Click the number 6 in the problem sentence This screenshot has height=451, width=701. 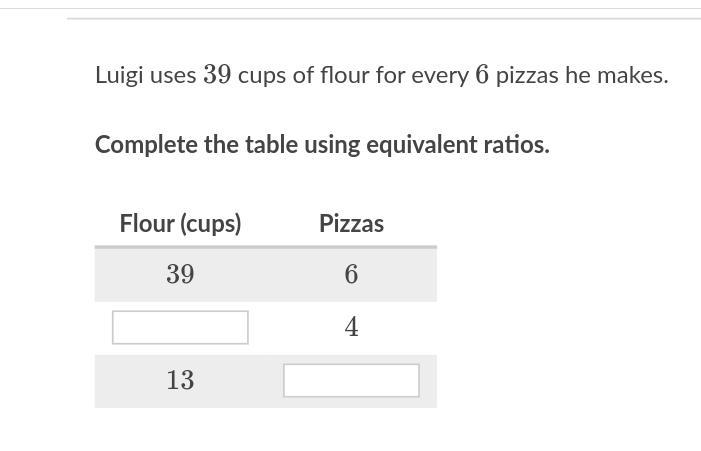482,75
